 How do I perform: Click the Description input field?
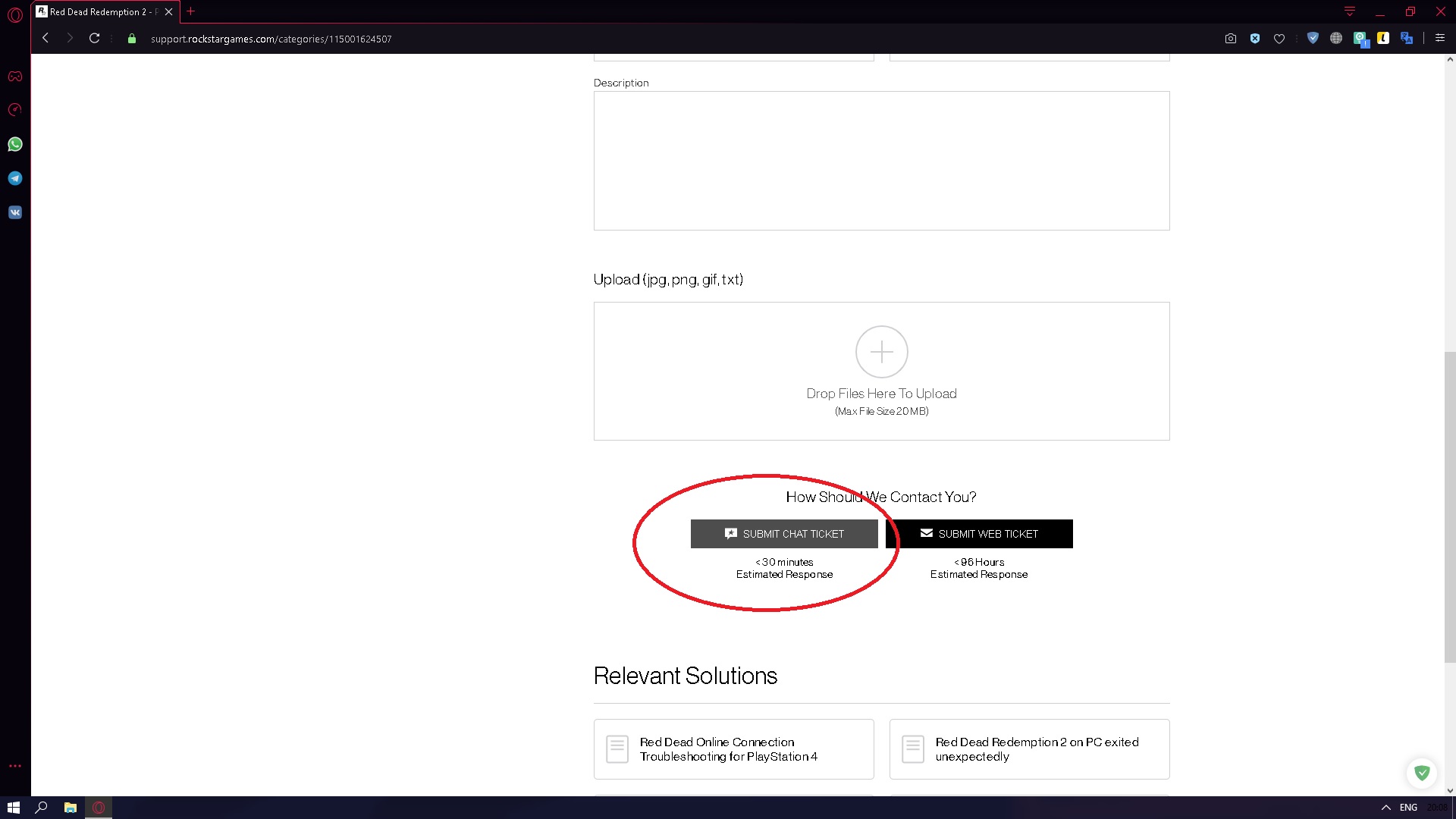point(881,160)
